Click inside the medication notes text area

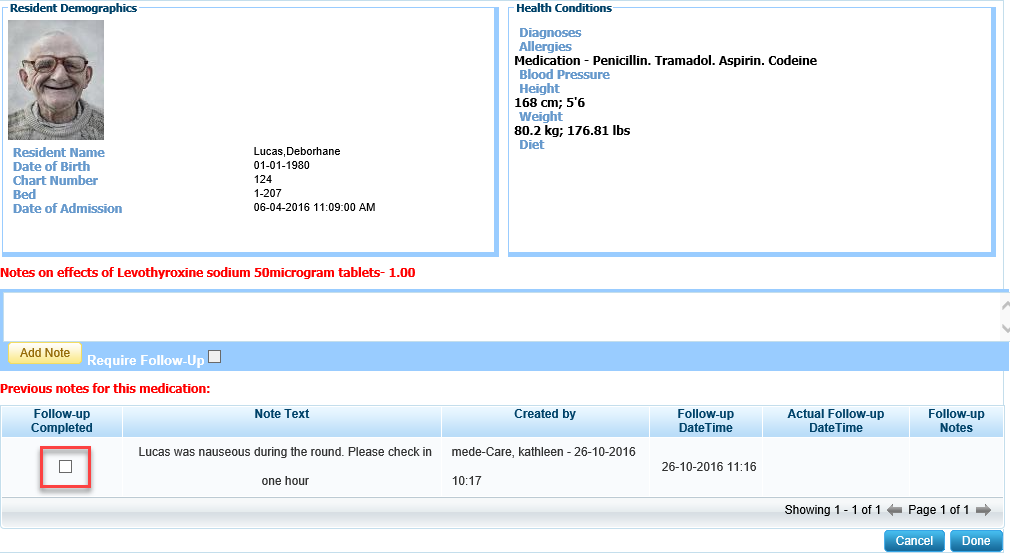tap(500, 316)
